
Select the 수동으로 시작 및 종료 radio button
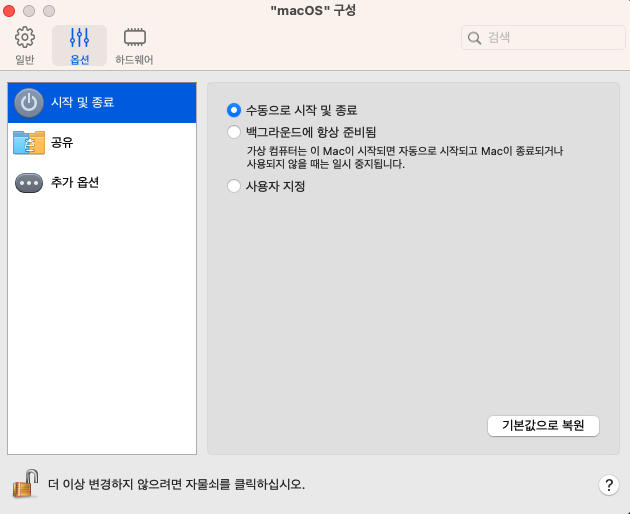click(234, 110)
